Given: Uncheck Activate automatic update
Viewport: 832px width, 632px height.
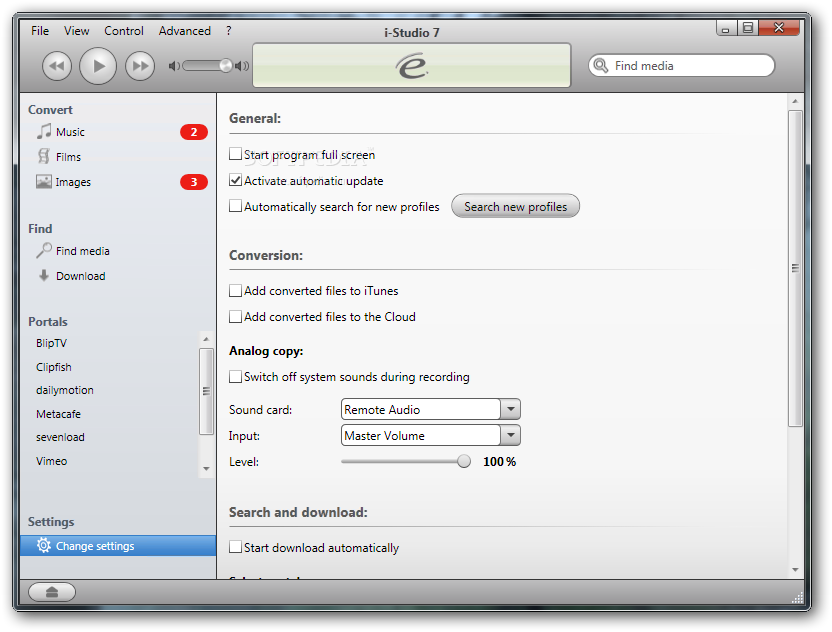Looking at the screenshot, I should click(x=235, y=180).
